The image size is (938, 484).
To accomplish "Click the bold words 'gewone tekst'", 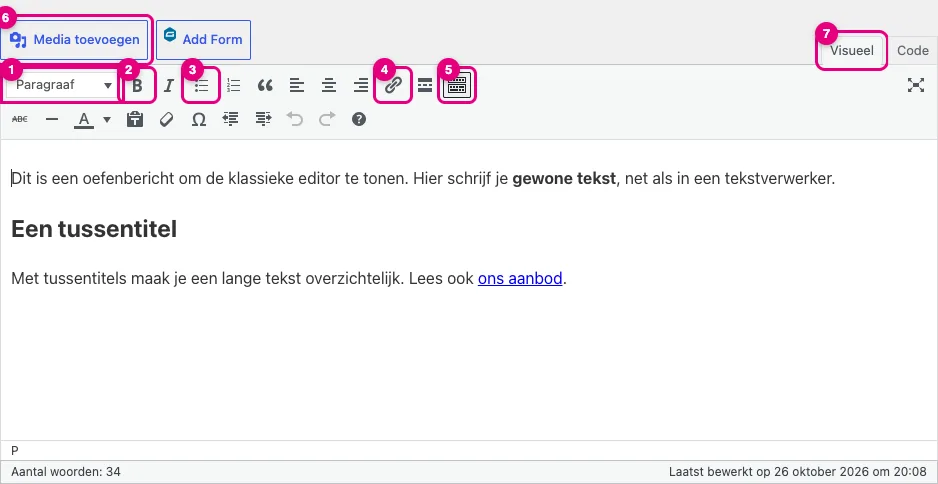I will click(x=564, y=178).
